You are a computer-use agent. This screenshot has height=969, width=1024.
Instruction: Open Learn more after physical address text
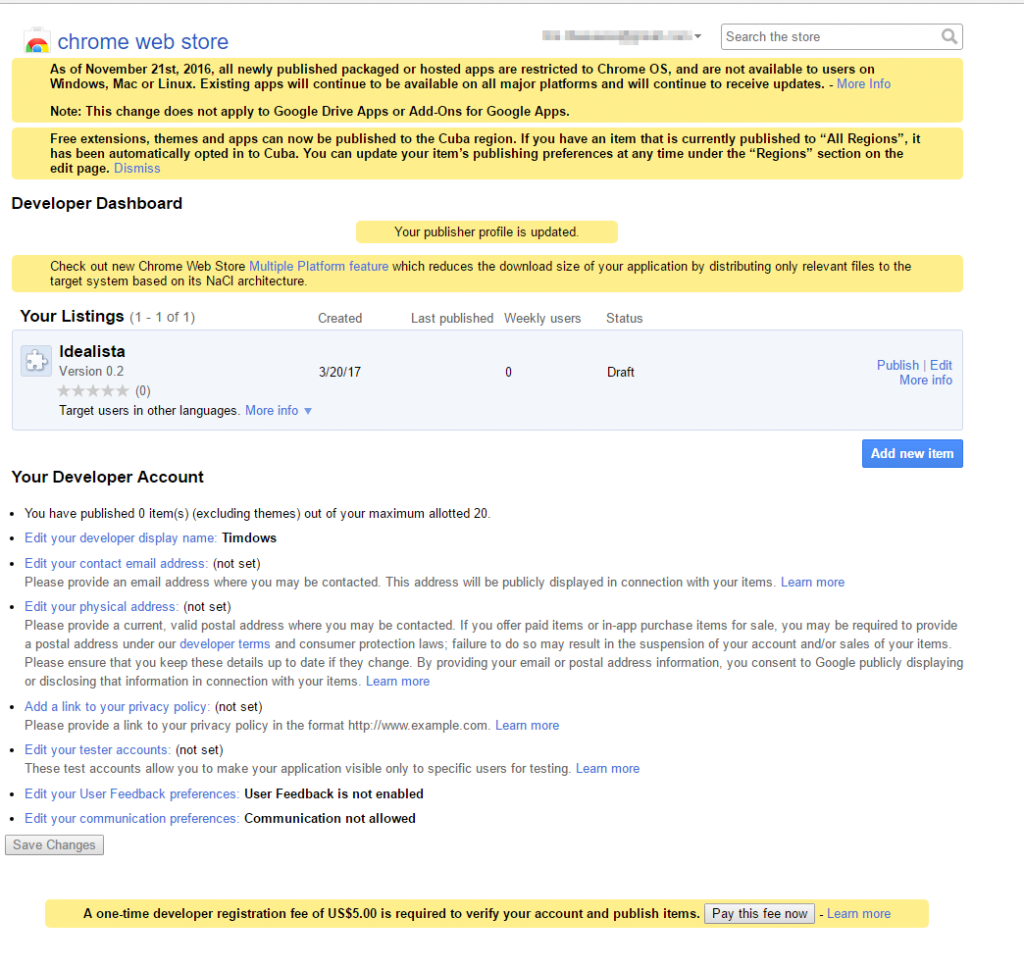[x=398, y=682]
